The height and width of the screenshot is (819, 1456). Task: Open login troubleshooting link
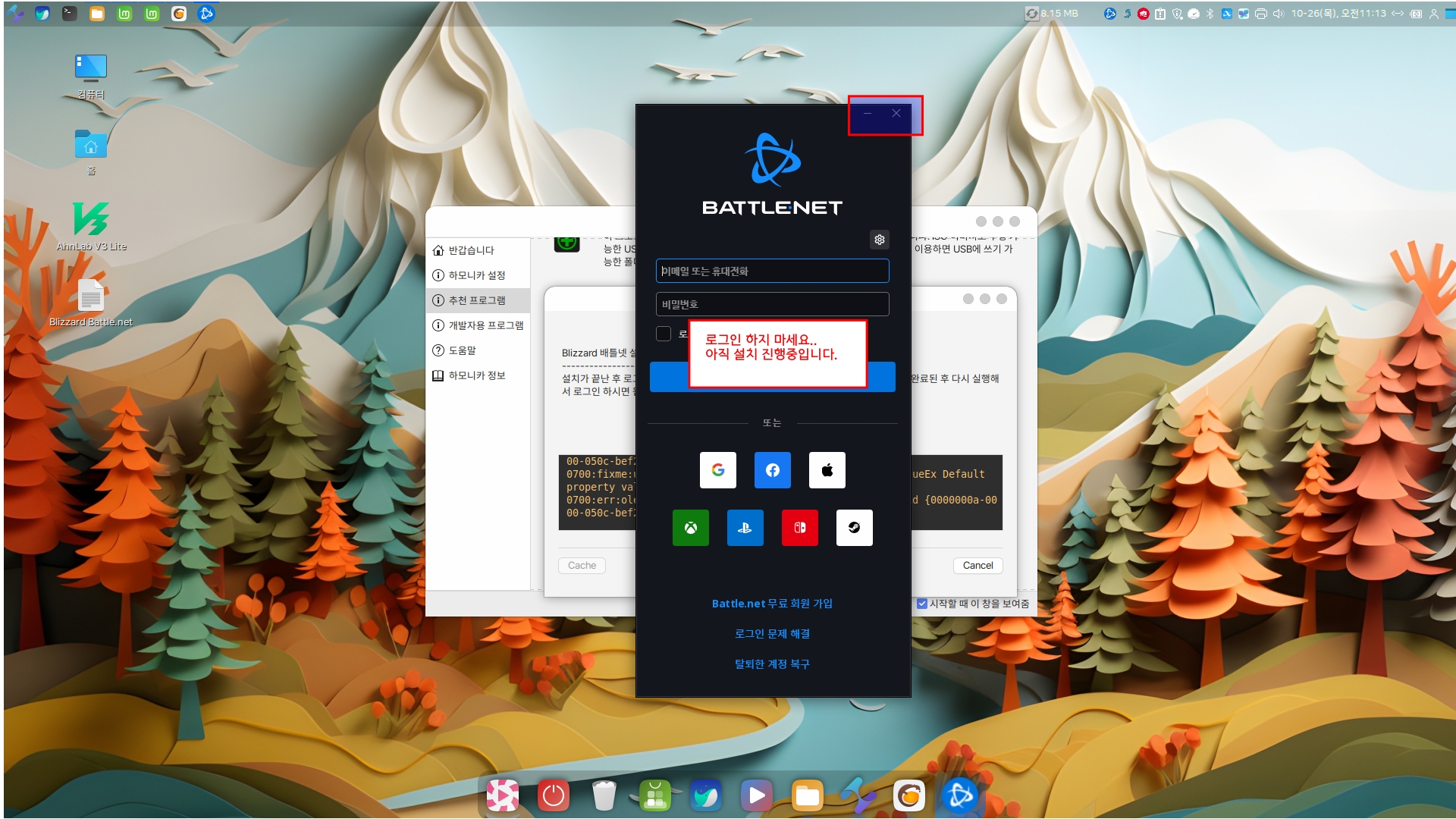coord(772,634)
